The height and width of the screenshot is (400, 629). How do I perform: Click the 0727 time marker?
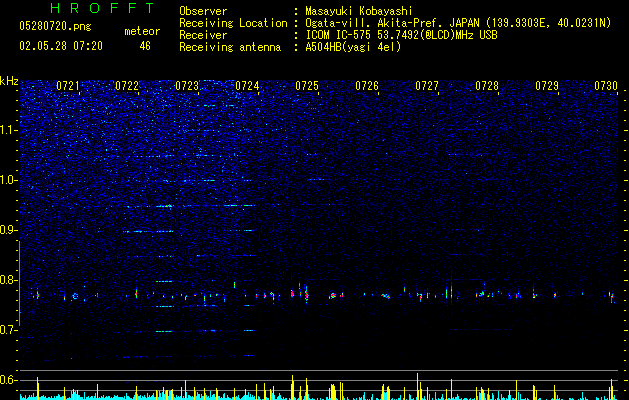tap(427, 86)
